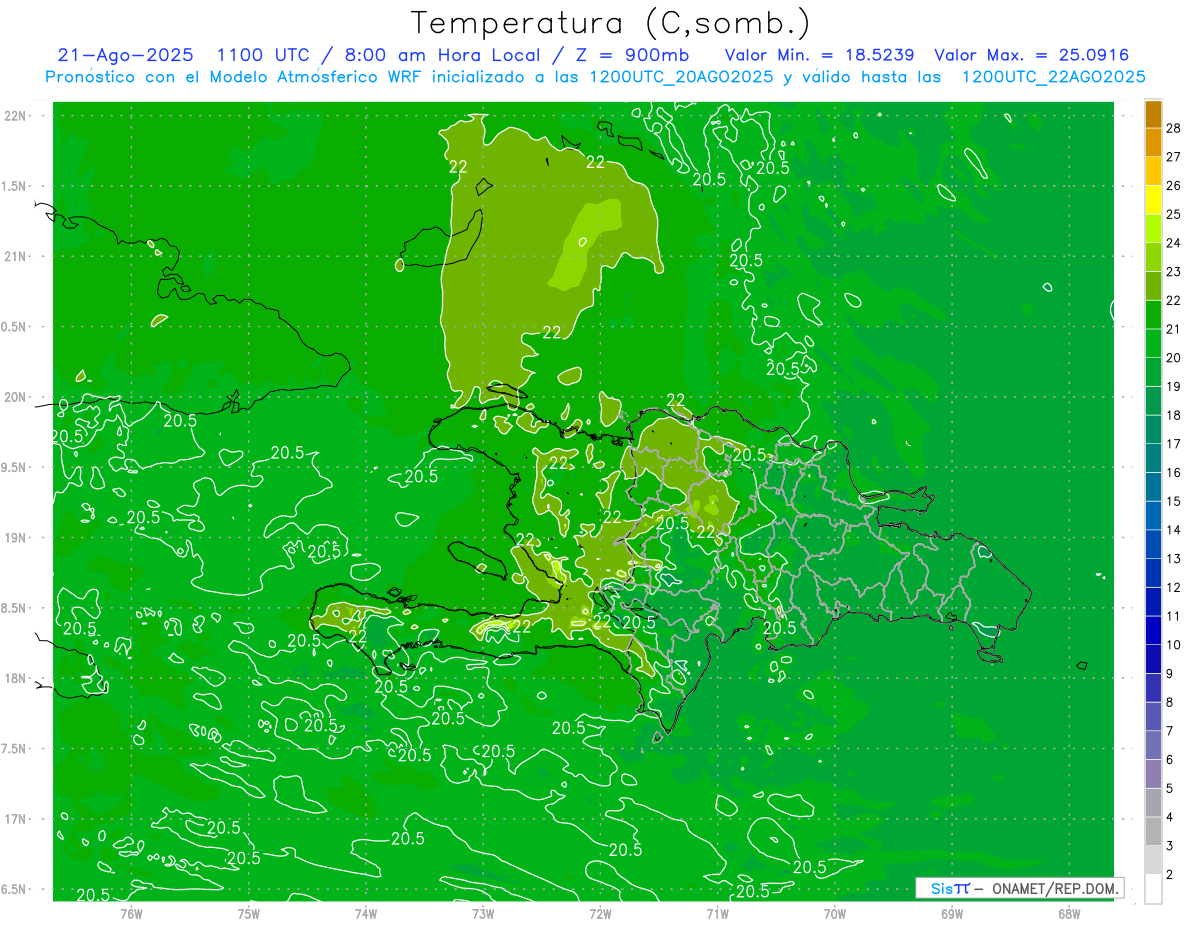Click the 22N latitude axis label

(16, 116)
